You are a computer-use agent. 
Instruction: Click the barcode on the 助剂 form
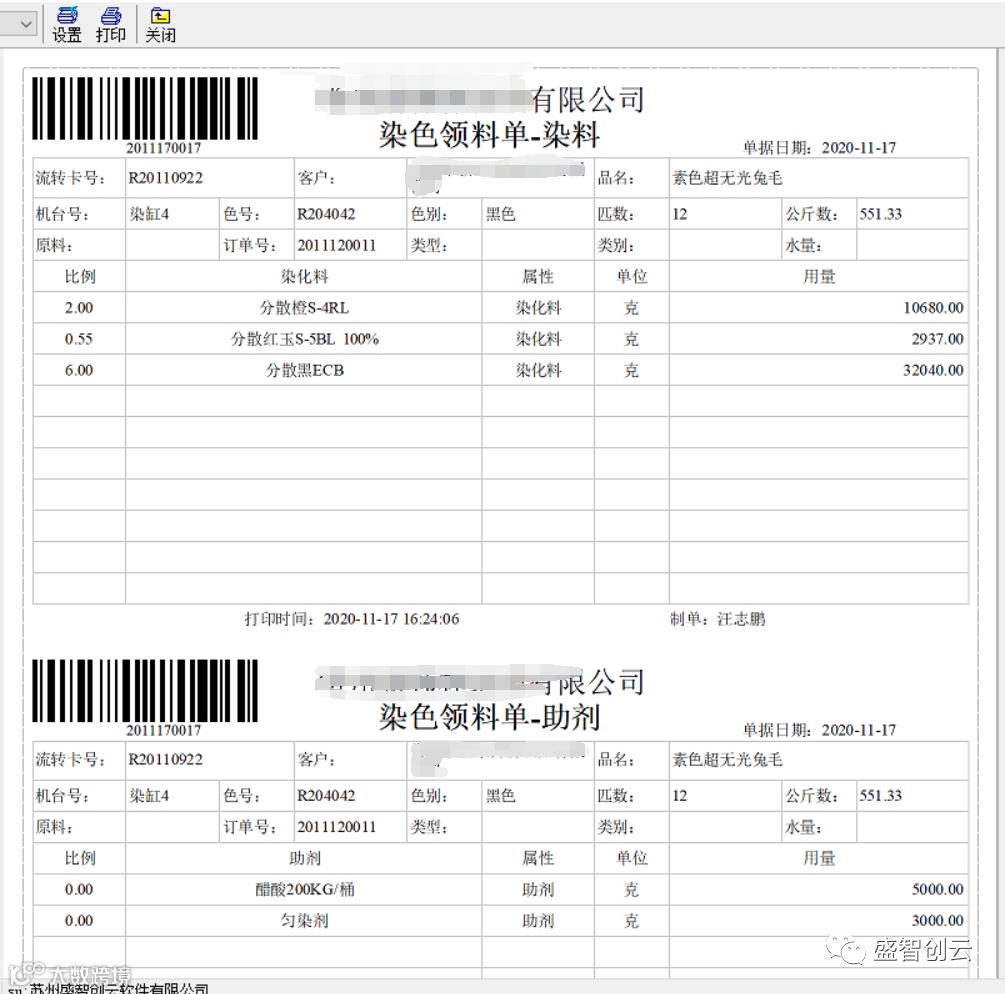(x=145, y=690)
